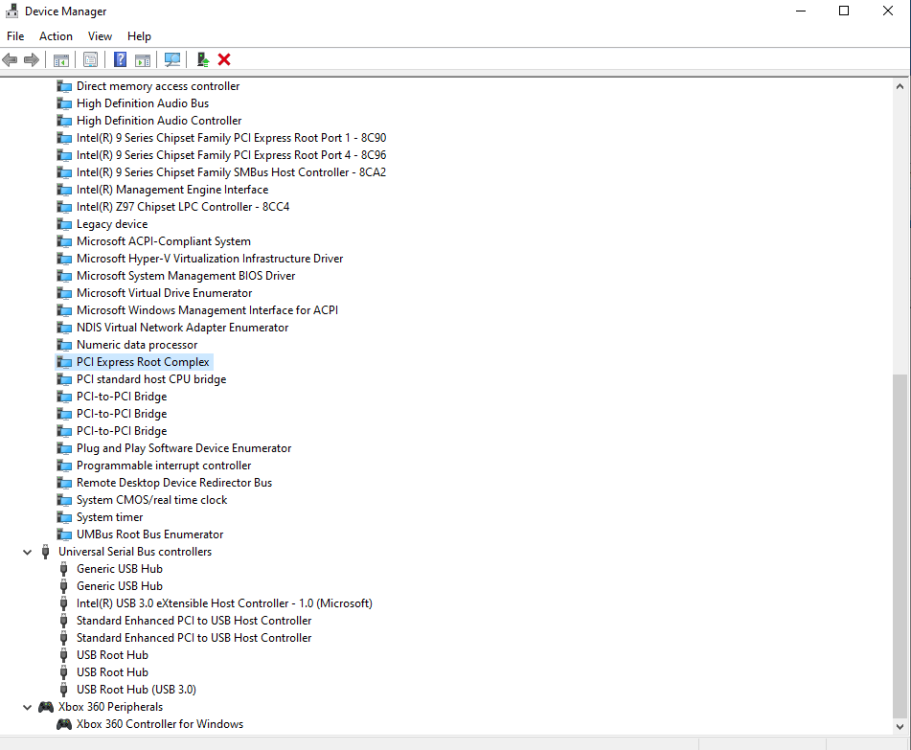Select Microsoft System Management BIOS Driver

186,276
